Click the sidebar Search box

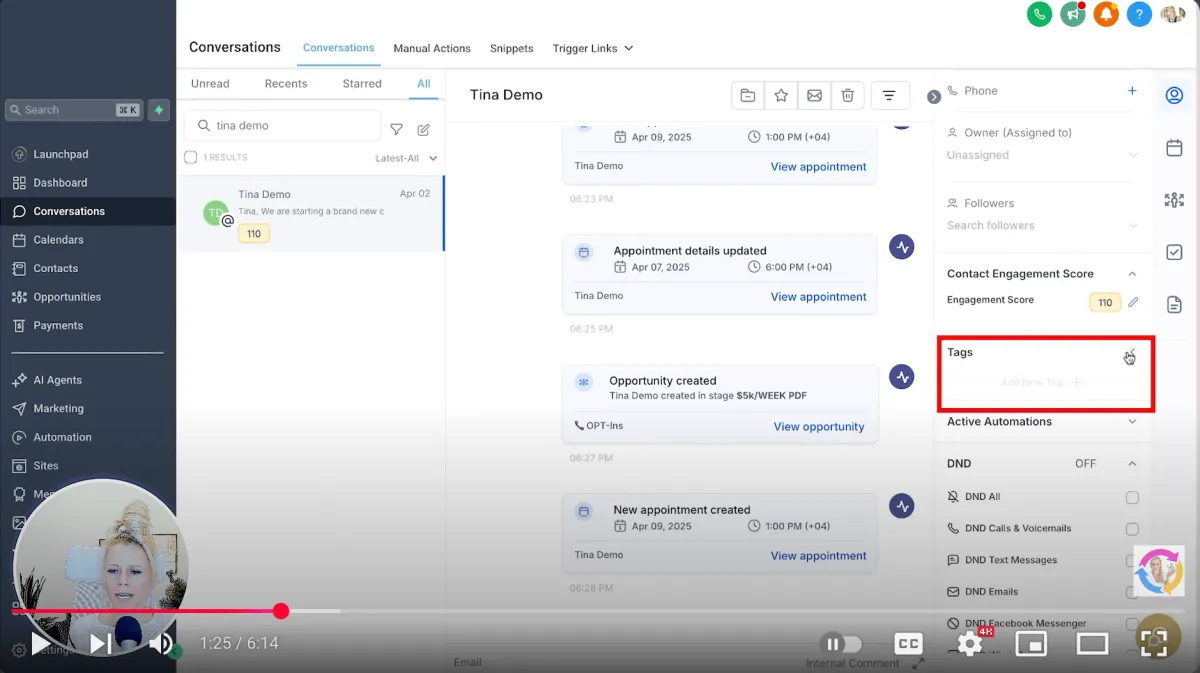tap(74, 110)
